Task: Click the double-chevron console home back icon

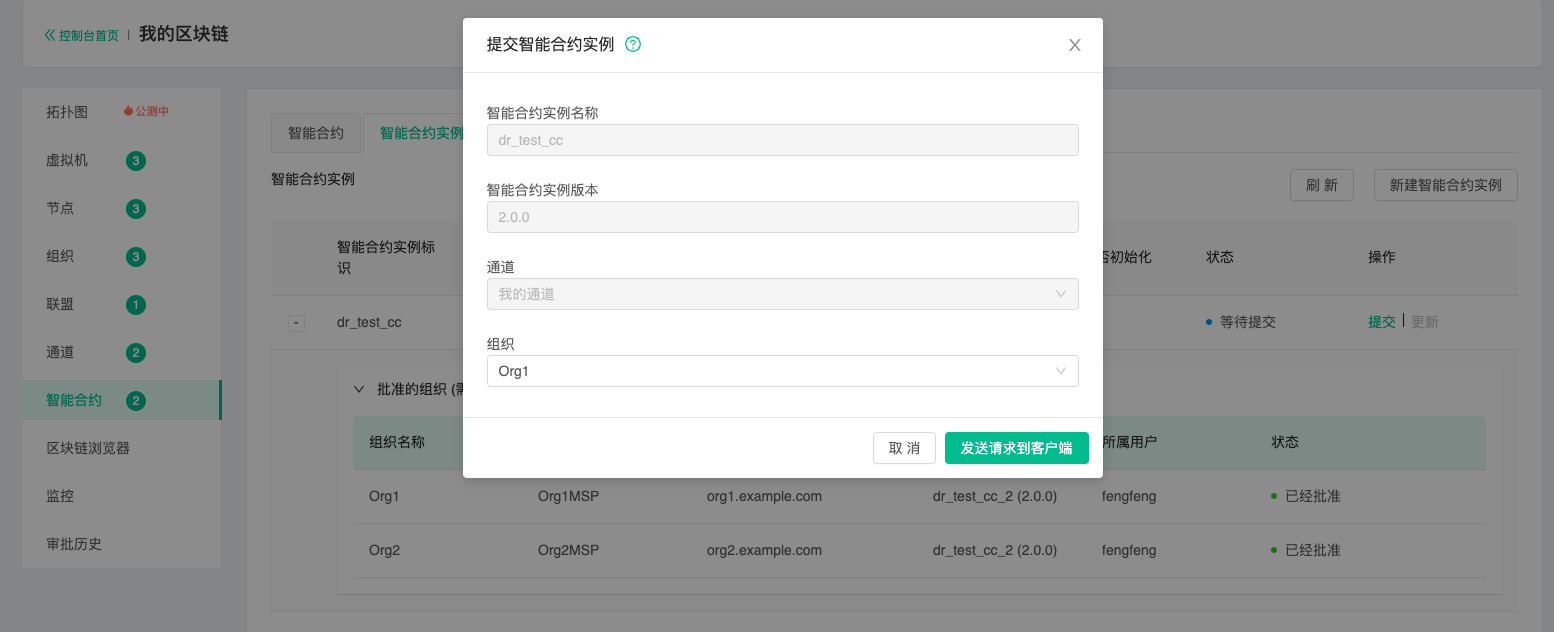Action: pyautogui.click(x=50, y=35)
